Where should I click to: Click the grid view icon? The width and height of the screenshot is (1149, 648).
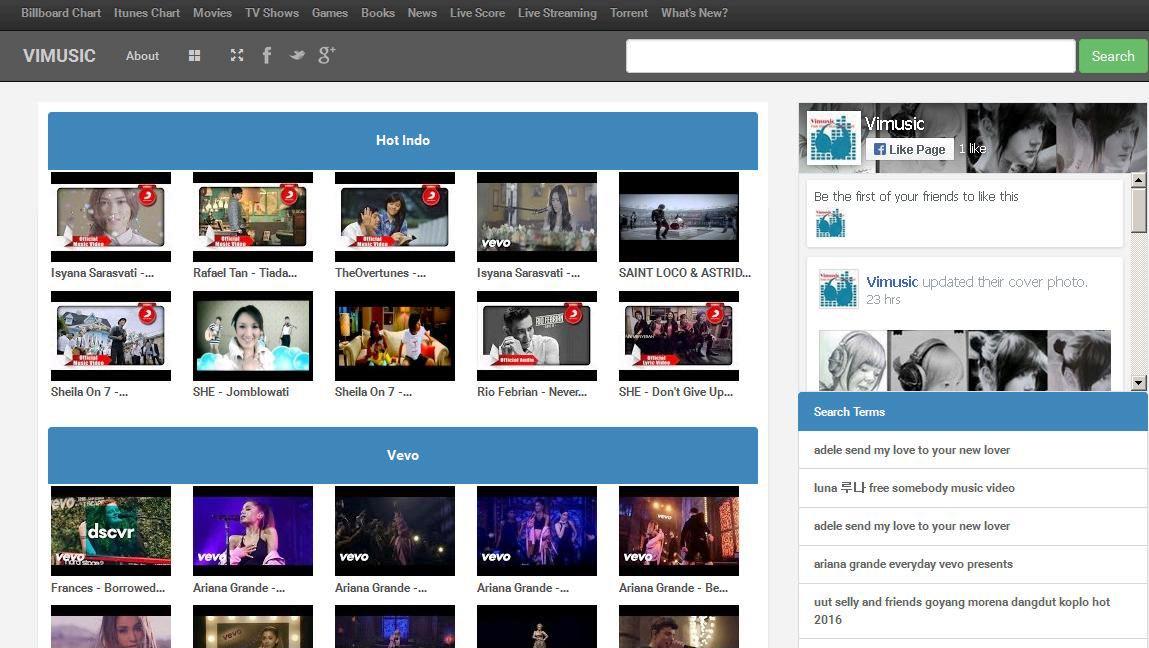pyautogui.click(x=194, y=56)
